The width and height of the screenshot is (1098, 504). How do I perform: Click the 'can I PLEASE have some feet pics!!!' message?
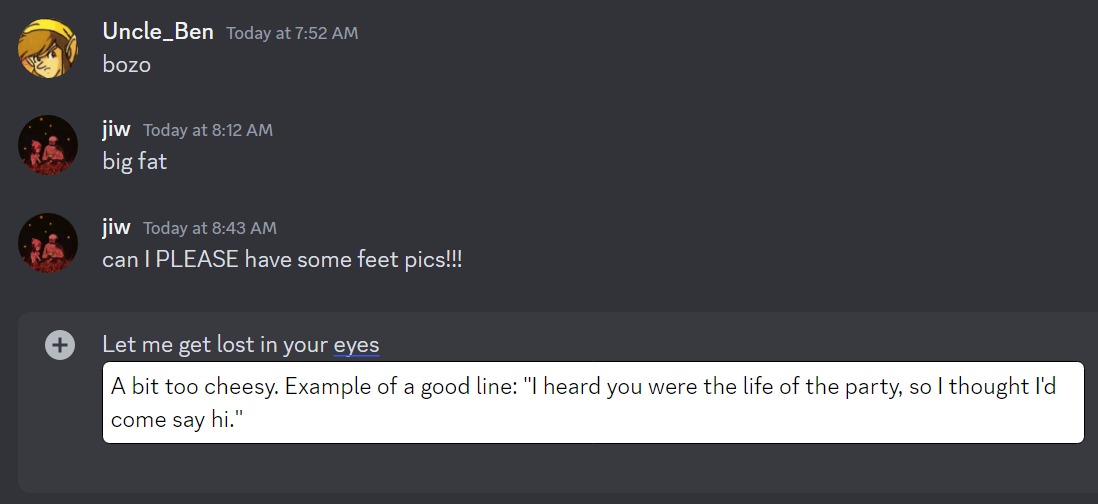(x=282, y=260)
